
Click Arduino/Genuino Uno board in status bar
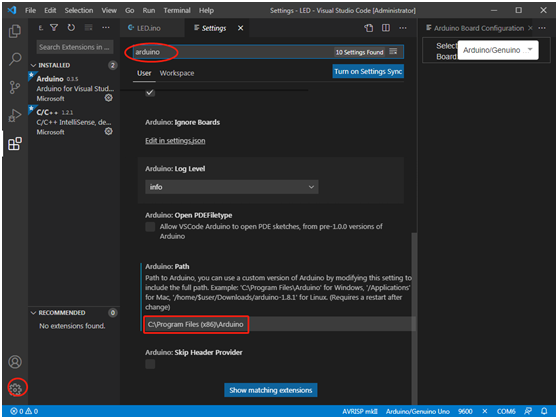coord(418,411)
